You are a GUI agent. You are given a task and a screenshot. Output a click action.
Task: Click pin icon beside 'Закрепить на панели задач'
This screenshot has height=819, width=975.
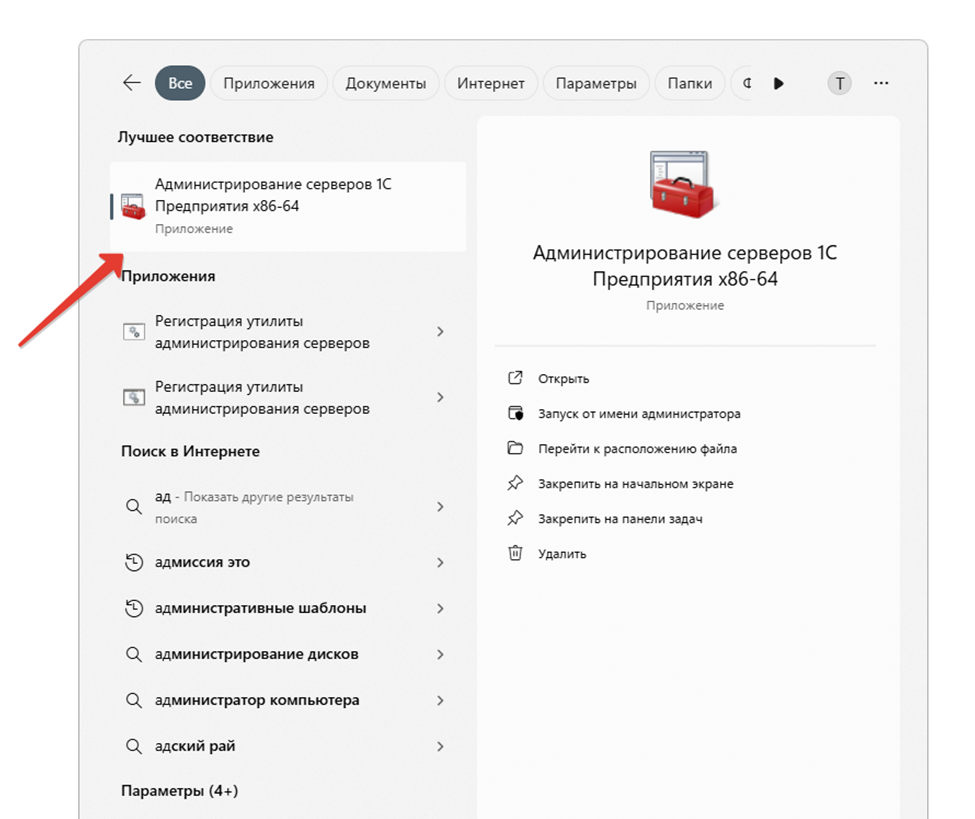point(515,518)
